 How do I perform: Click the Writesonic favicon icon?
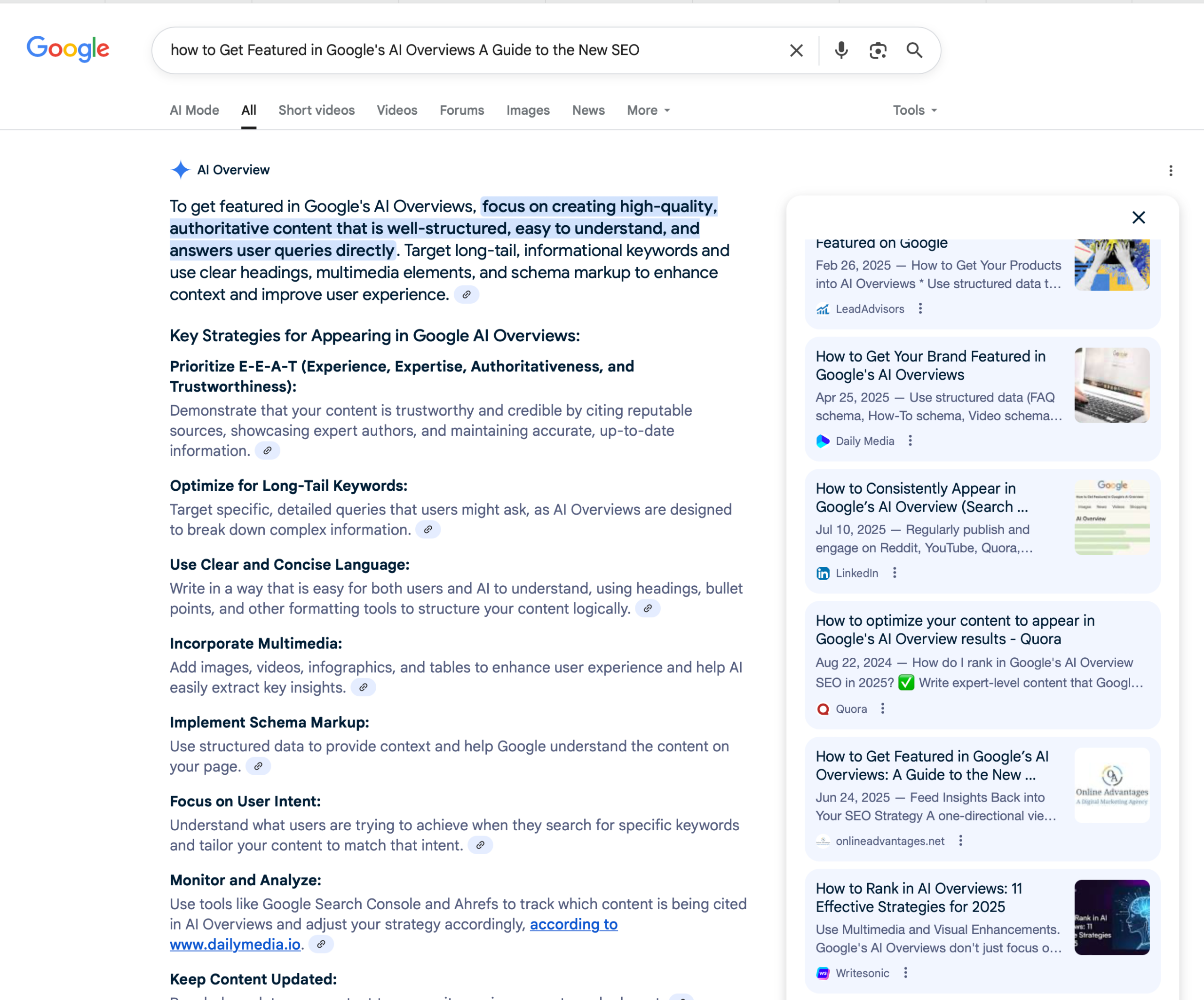coord(823,973)
